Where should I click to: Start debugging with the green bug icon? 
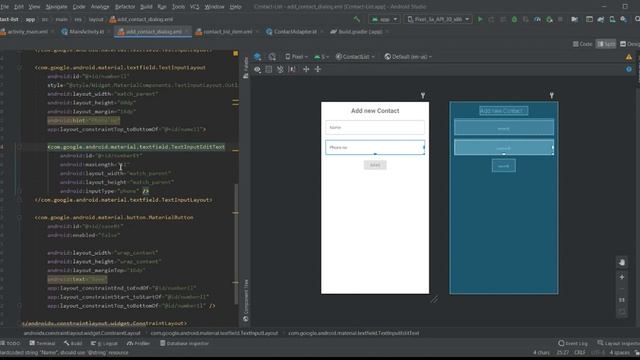pos(514,19)
